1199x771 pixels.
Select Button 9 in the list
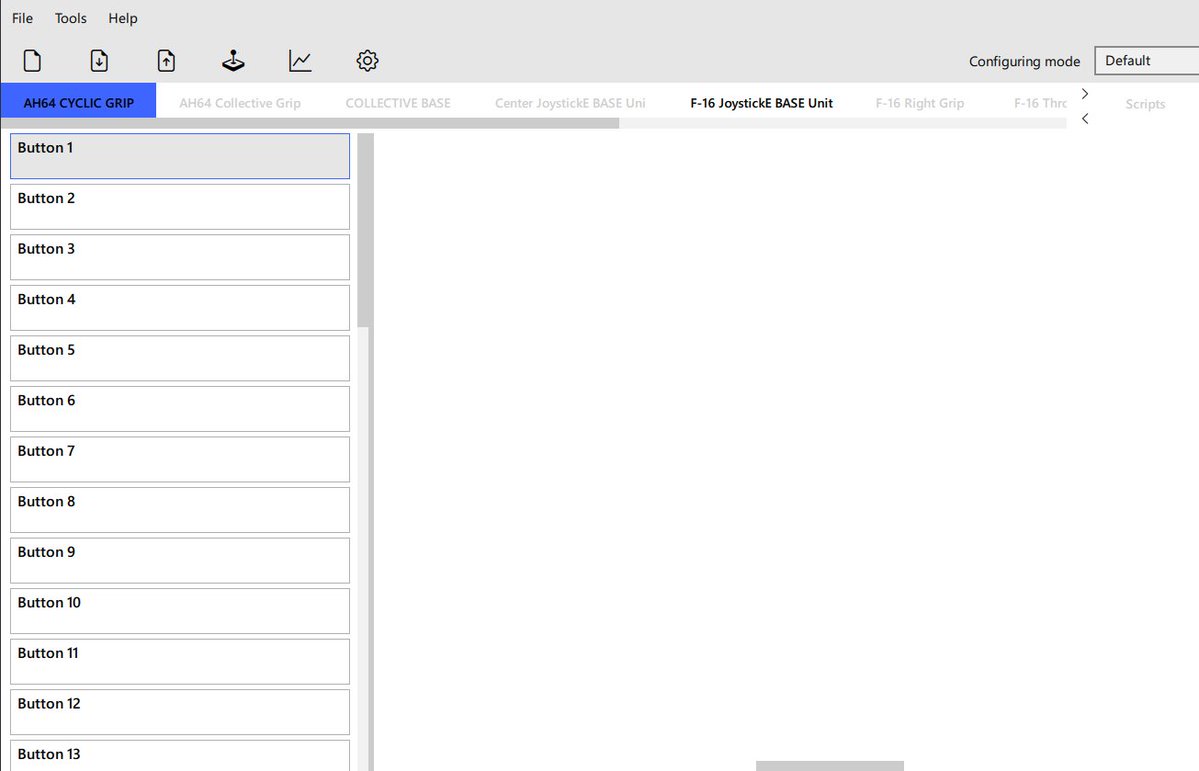180,560
